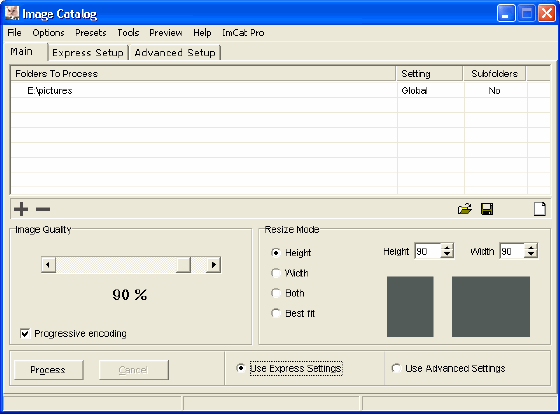Select the Width resize mode
The height and width of the screenshot is (414, 560).
(276, 273)
